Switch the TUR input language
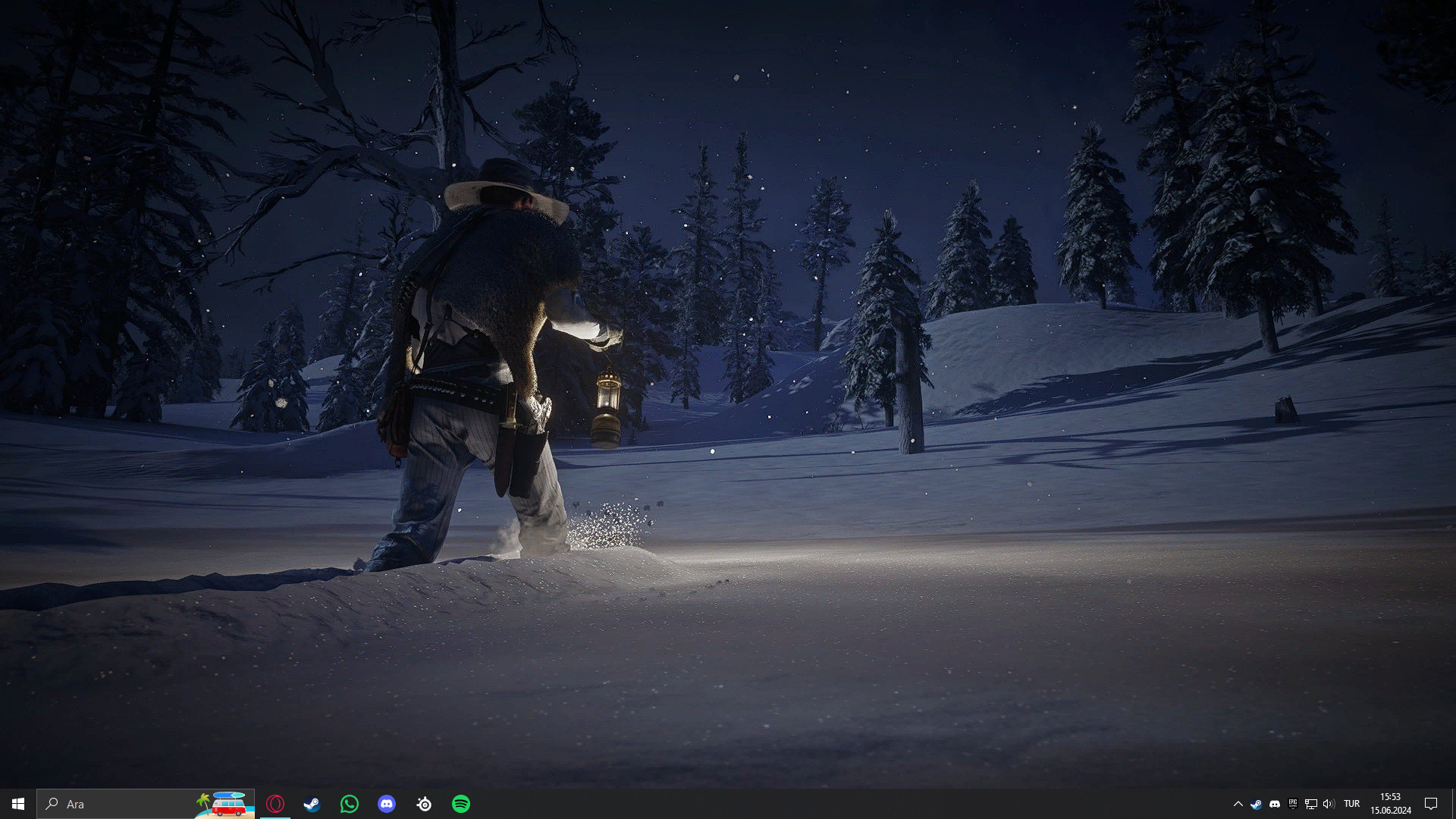Screen dimensions: 1456x819 pyautogui.click(x=1351, y=804)
